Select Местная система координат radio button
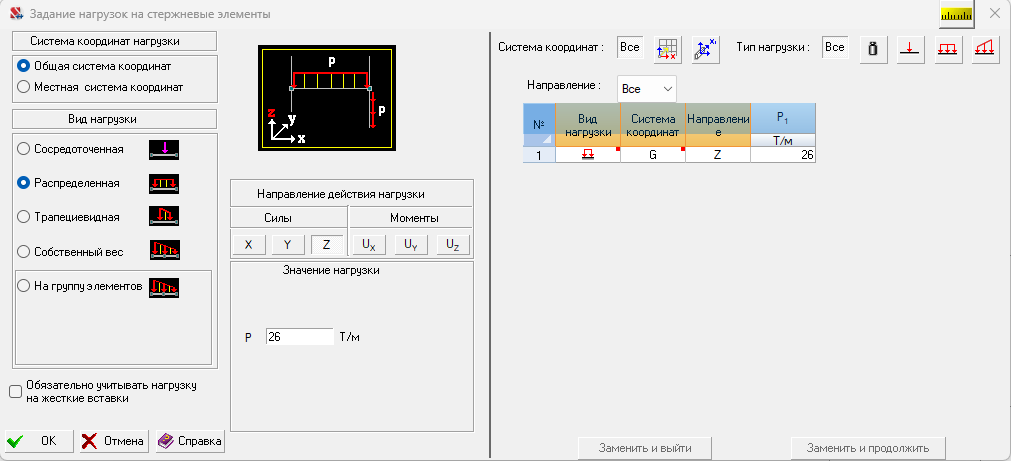The width and height of the screenshot is (1011, 461). [x=23, y=87]
